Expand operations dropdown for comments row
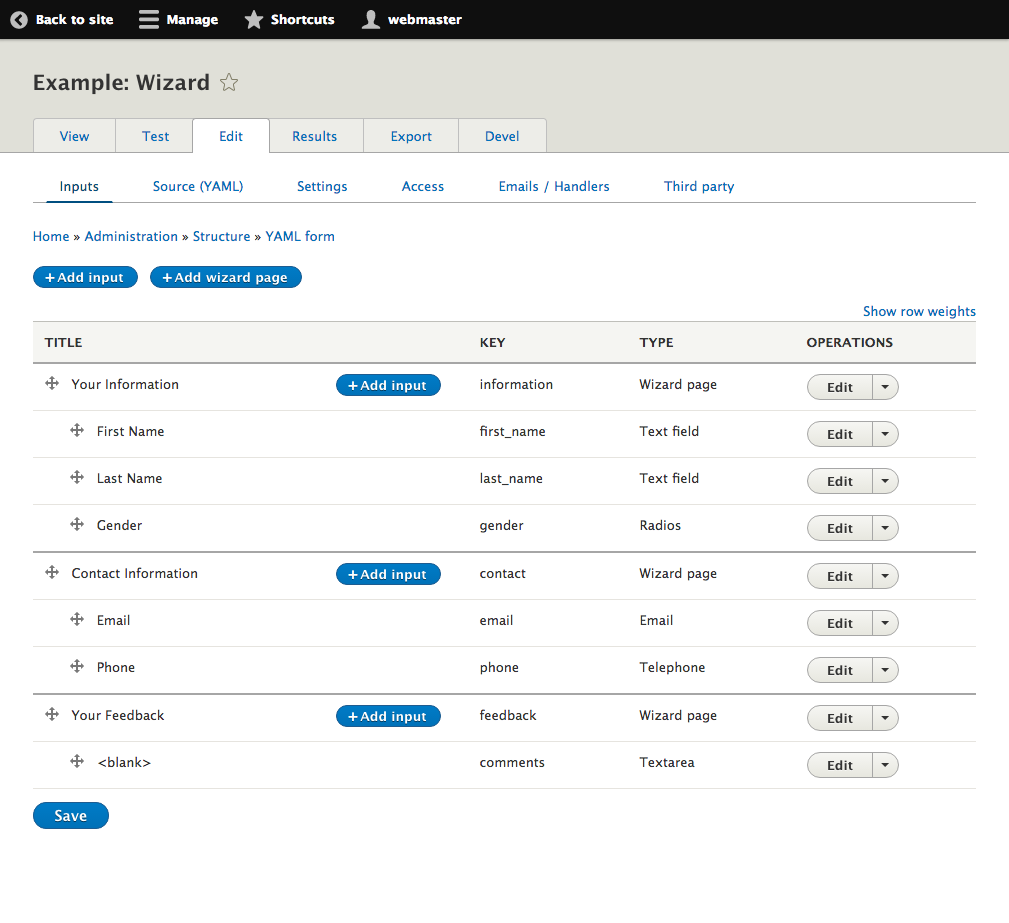The image size is (1009, 923). 885,765
